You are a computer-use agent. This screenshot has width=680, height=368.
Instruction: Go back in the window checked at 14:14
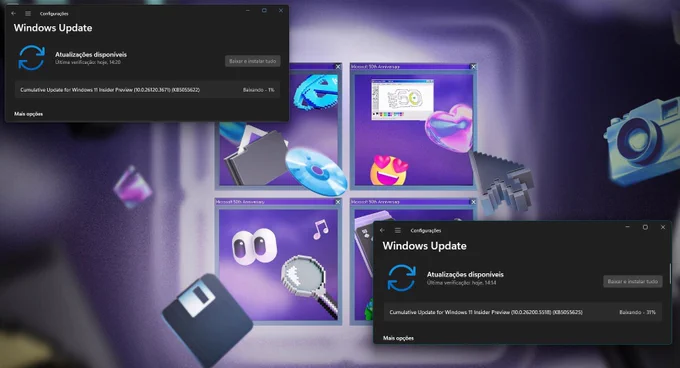382,231
